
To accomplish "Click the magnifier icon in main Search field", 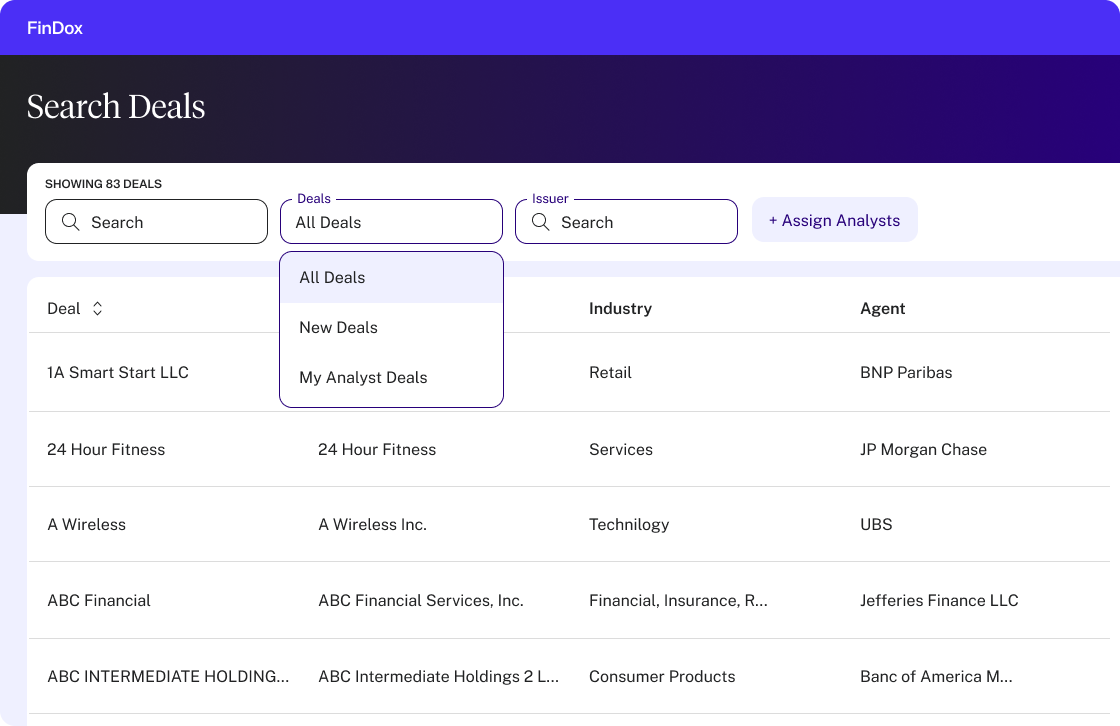I will tap(70, 222).
